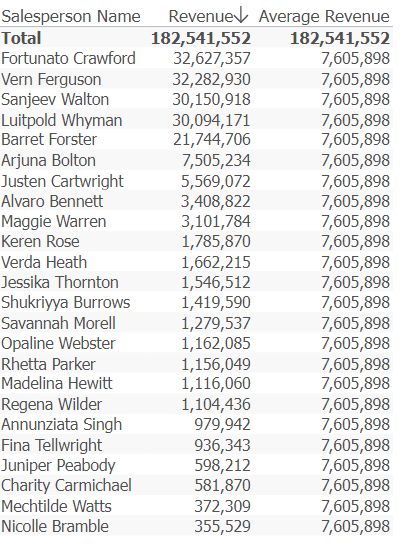Sort by Salesperson Name column header
411x553 pixels.
pos(71,16)
